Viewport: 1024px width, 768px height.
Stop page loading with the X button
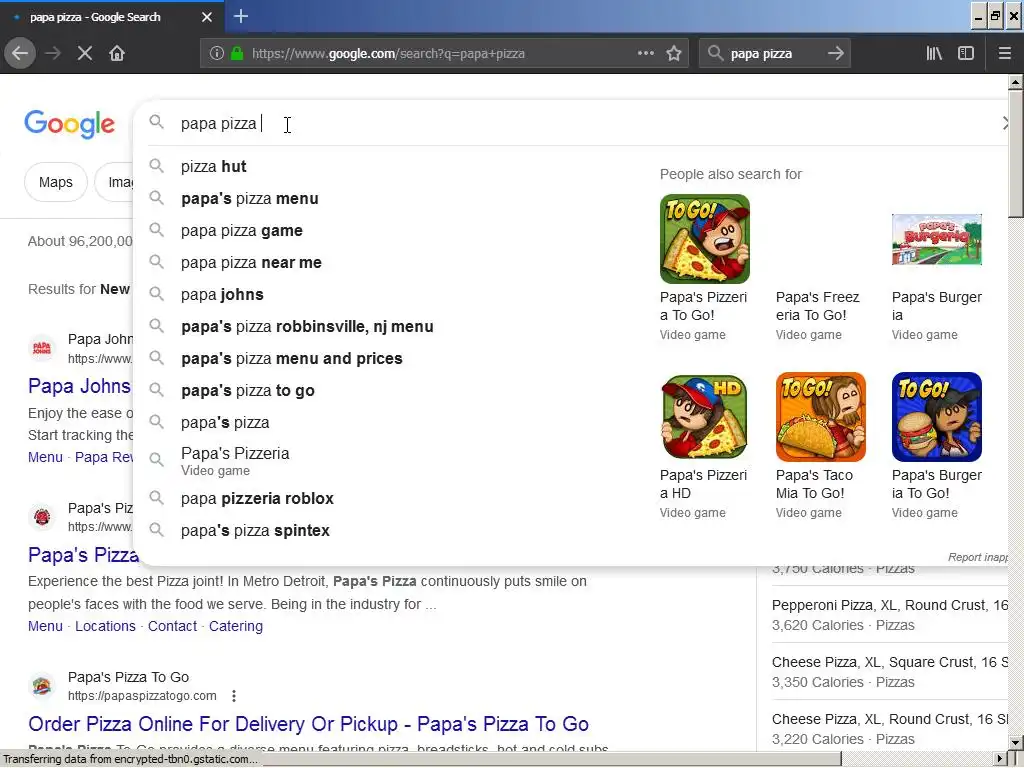[x=85, y=54]
